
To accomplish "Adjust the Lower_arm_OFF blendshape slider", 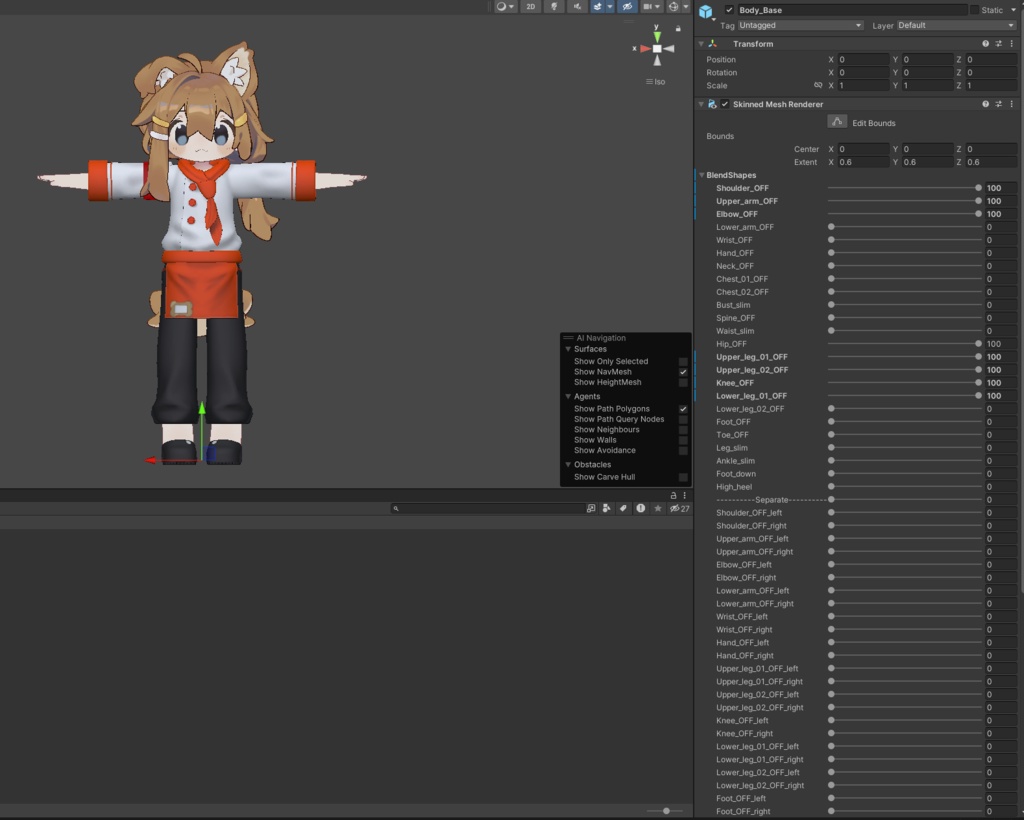I will pyautogui.click(x=904, y=227).
